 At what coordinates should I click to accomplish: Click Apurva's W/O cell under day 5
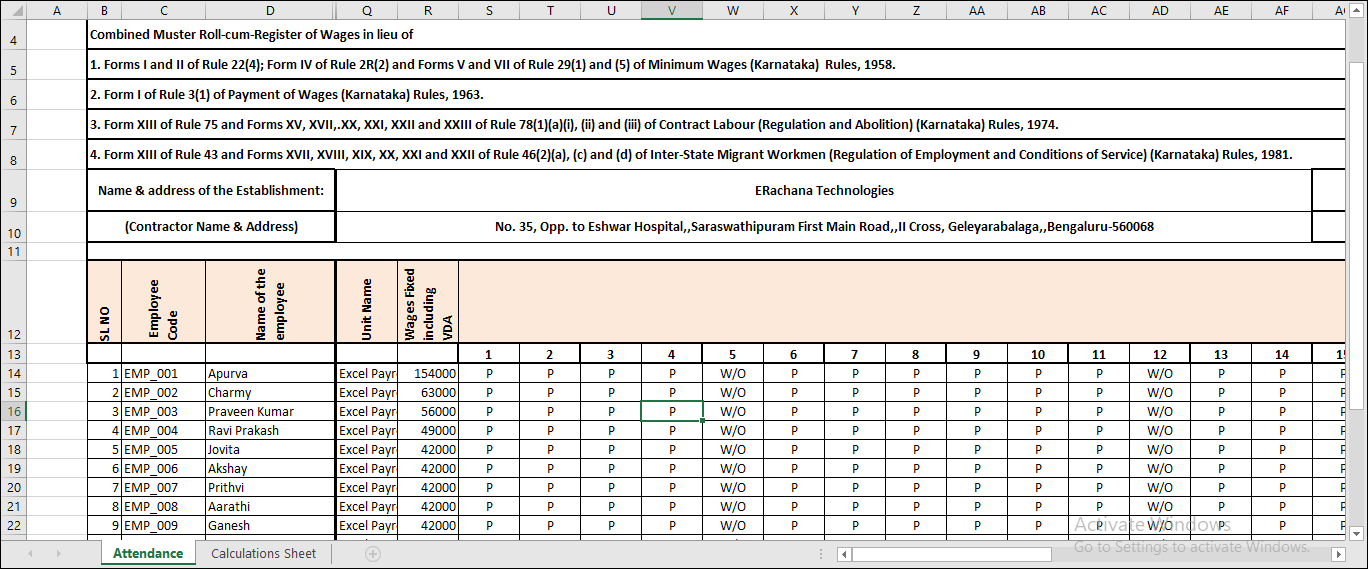click(733, 373)
